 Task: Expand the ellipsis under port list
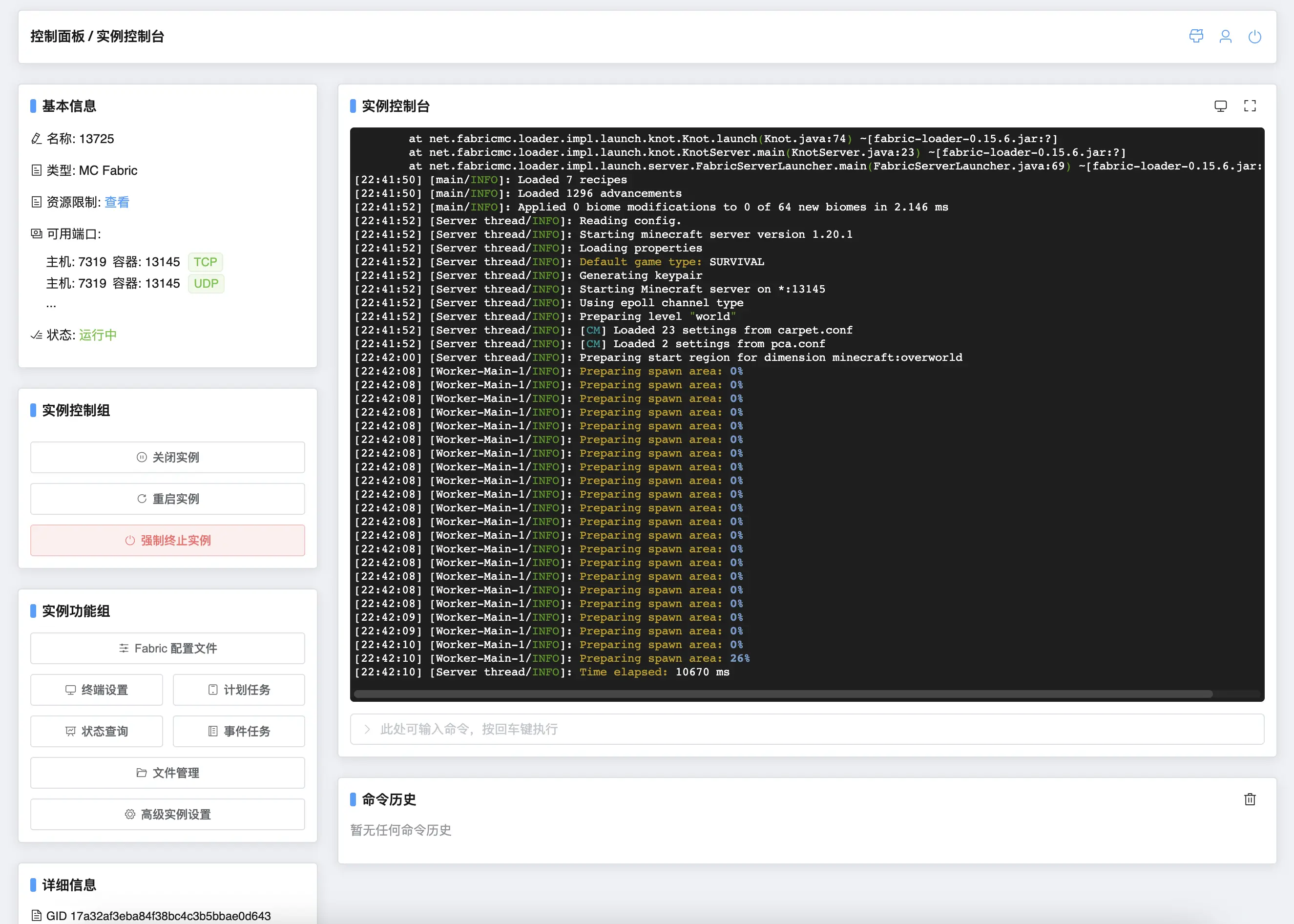click(51, 306)
